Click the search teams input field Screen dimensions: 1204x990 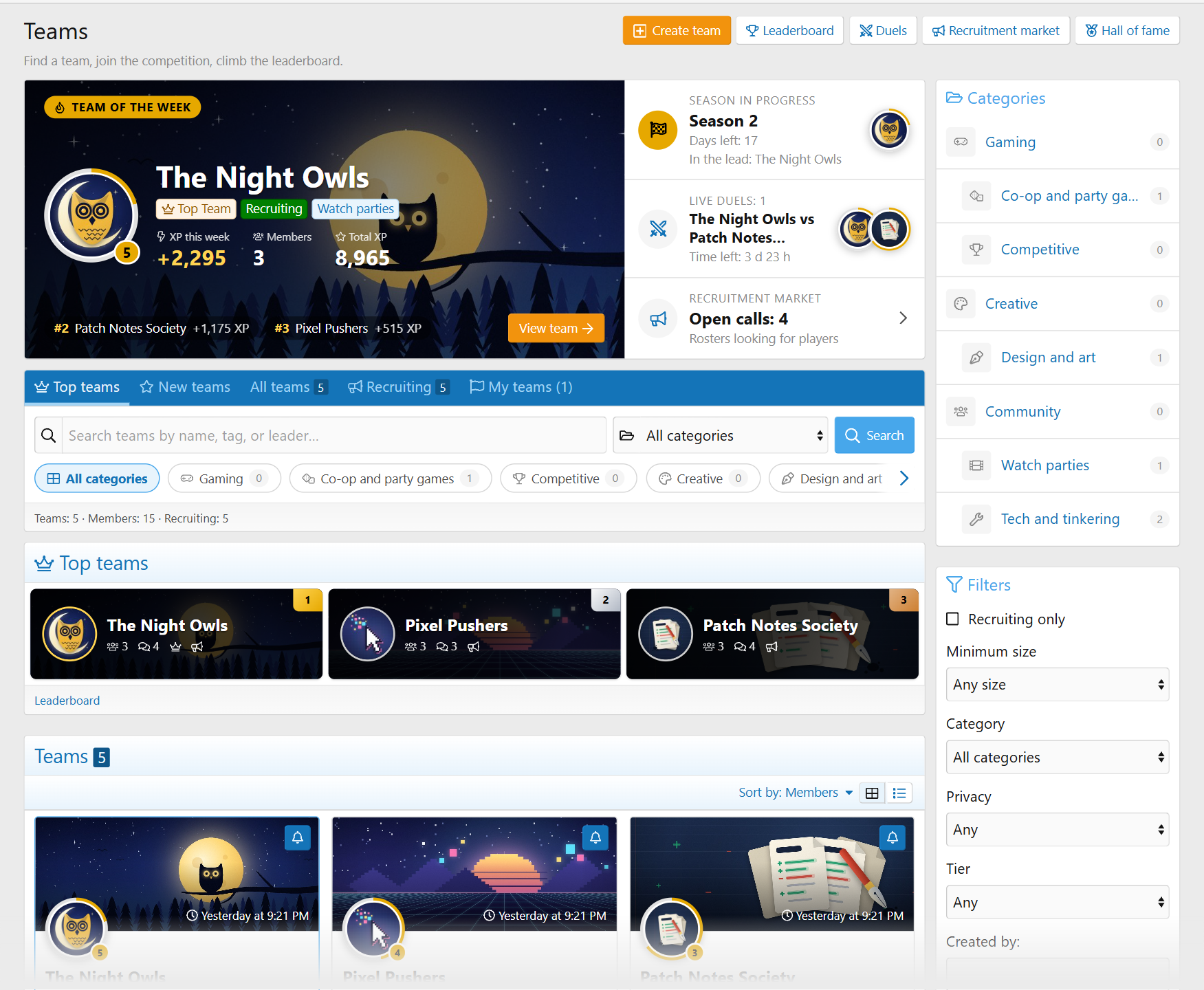coord(333,435)
